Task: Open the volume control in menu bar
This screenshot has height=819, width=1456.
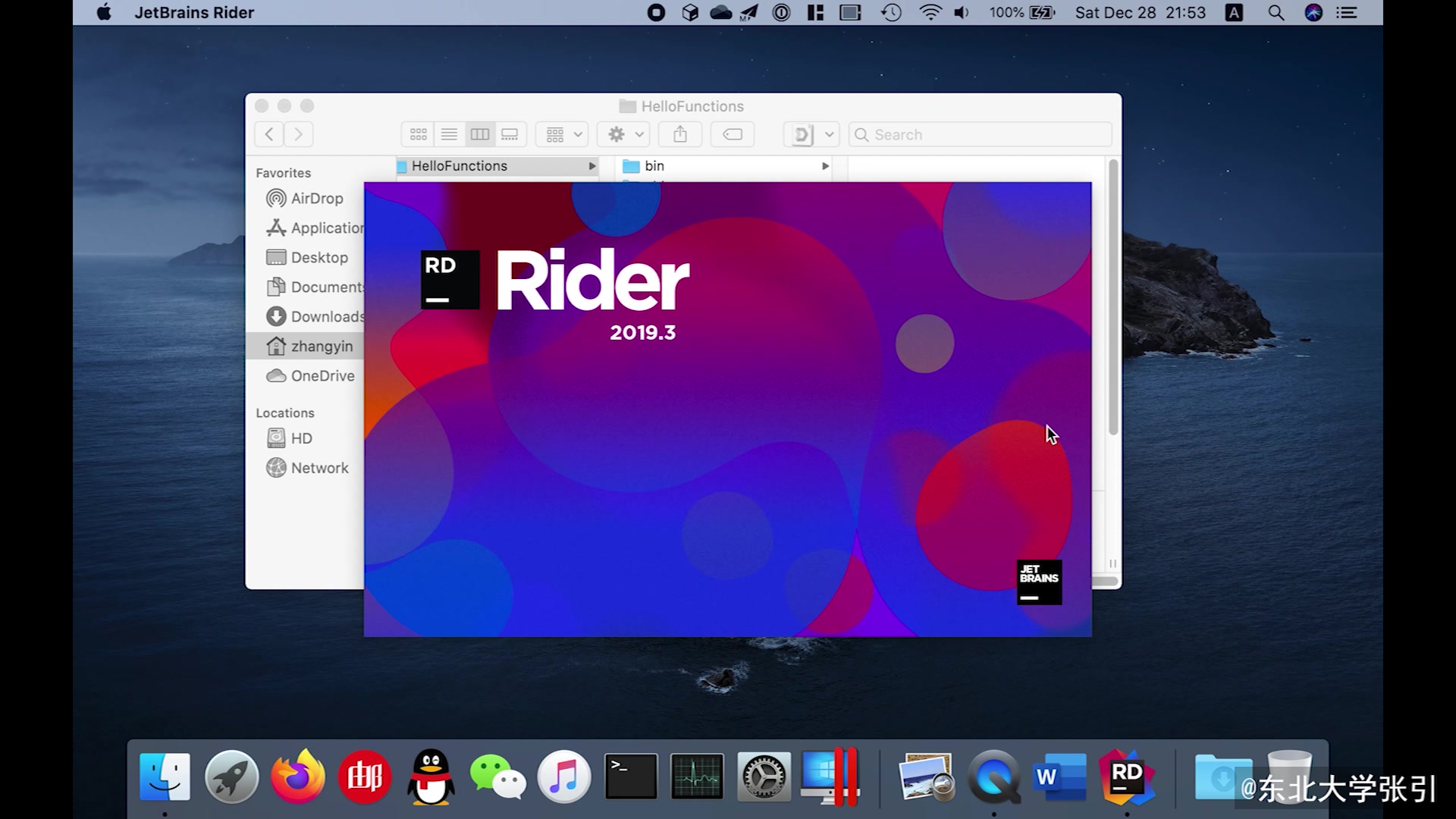Action: pos(962,12)
